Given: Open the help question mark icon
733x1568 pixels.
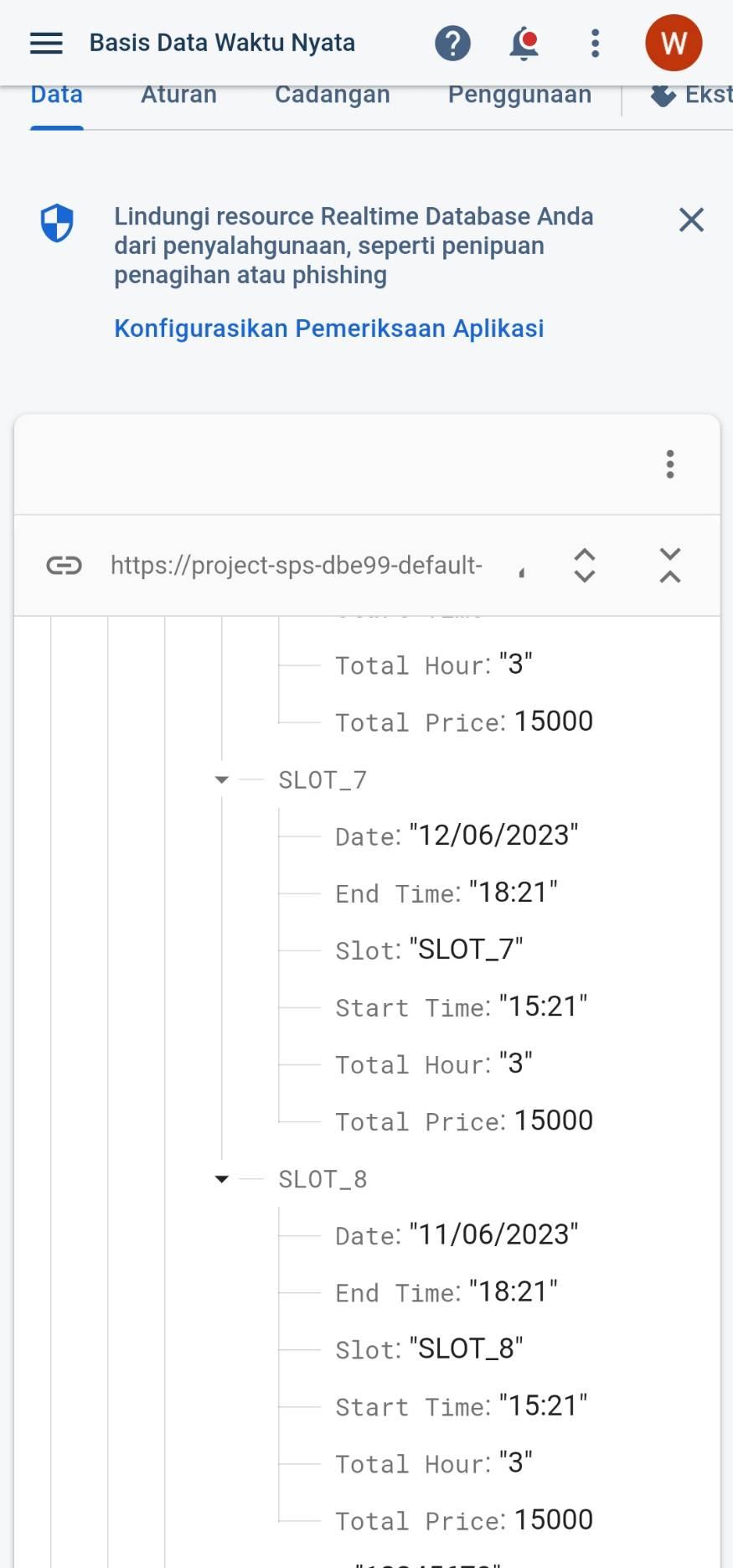Looking at the screenshot, I should 452,43.
